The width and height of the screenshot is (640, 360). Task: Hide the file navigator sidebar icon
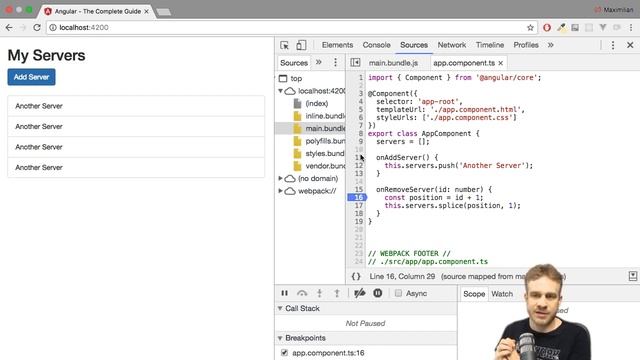click(355, 62)
